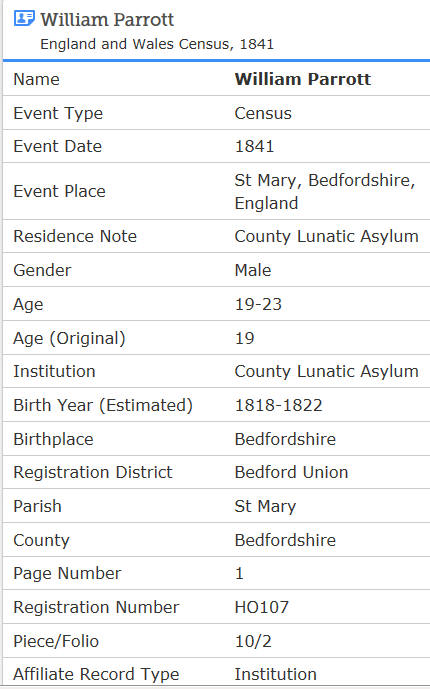This screenshot has width=430, height=689.
Task: Click the bold William Parrott name value
Action: [303, 79]
